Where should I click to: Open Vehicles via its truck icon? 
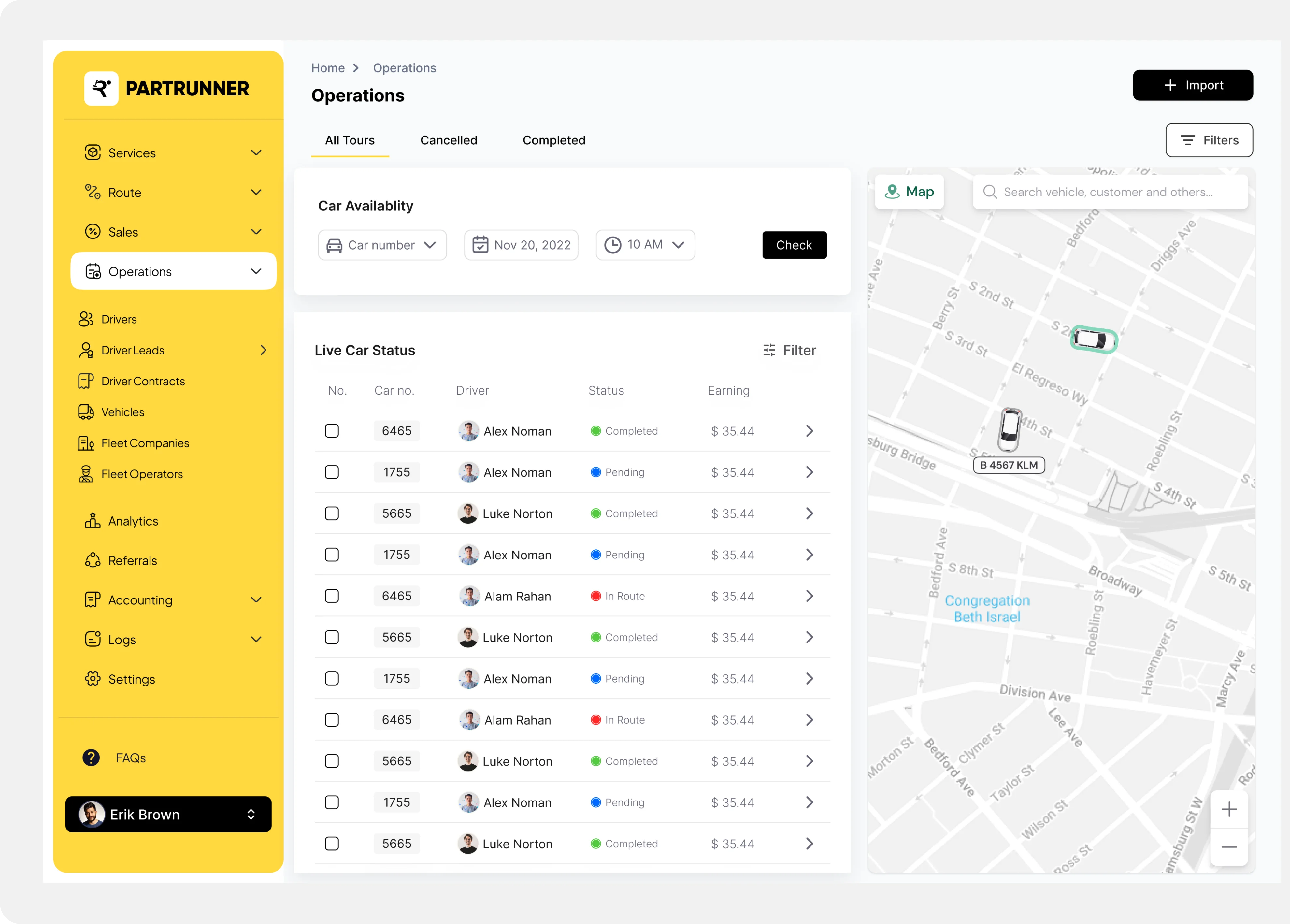point(85,412)
